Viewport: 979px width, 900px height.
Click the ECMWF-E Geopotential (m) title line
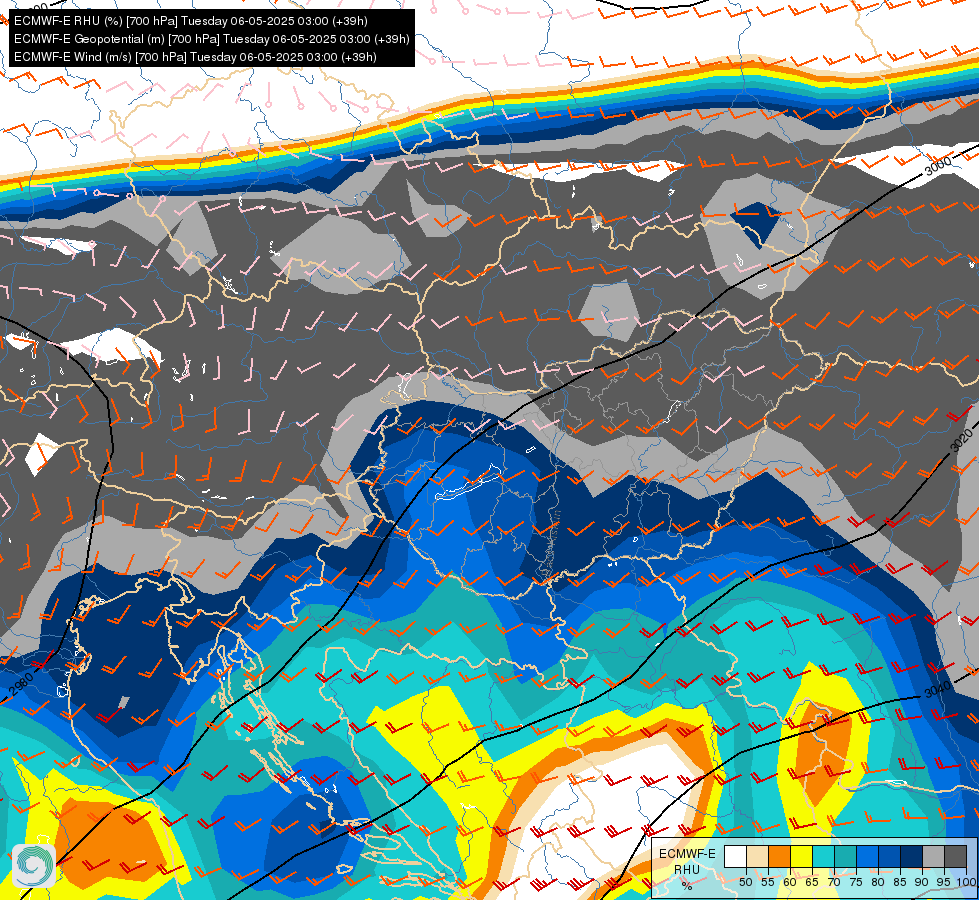tap(212, 39)
